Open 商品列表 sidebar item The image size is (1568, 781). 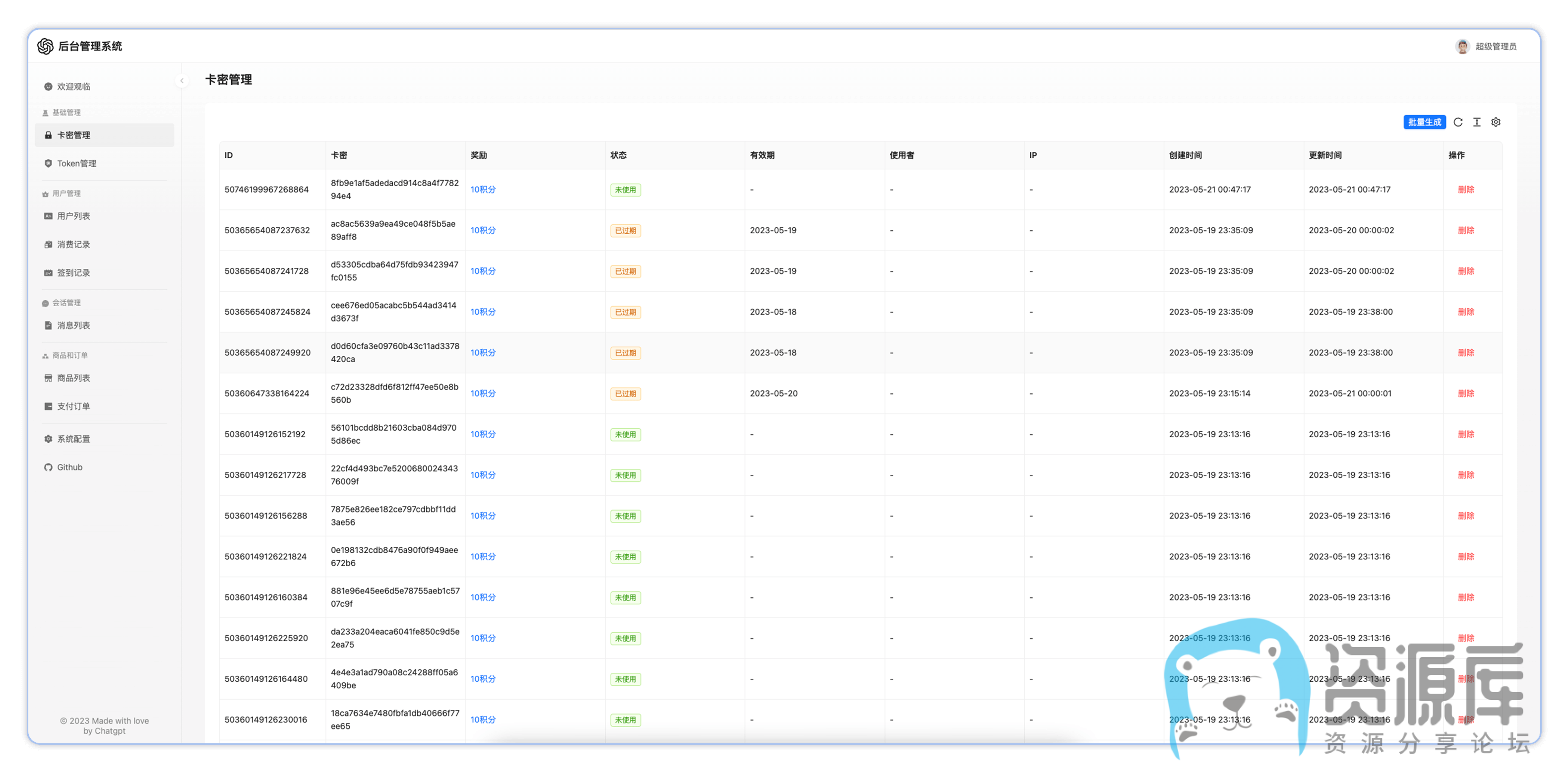pyautogui.click(x=73, y=378)
